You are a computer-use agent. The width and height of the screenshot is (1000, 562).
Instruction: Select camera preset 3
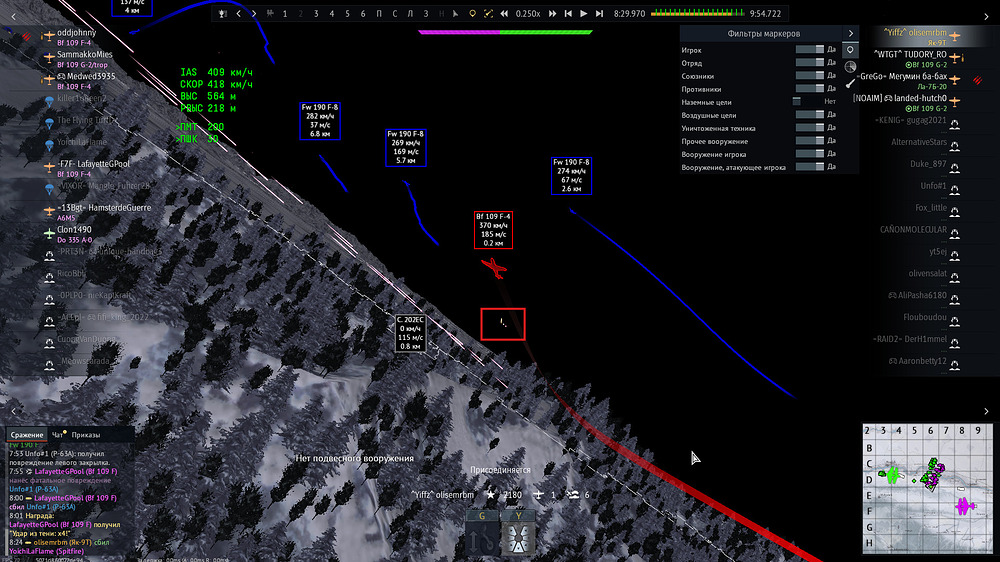[x=316, y=13]
